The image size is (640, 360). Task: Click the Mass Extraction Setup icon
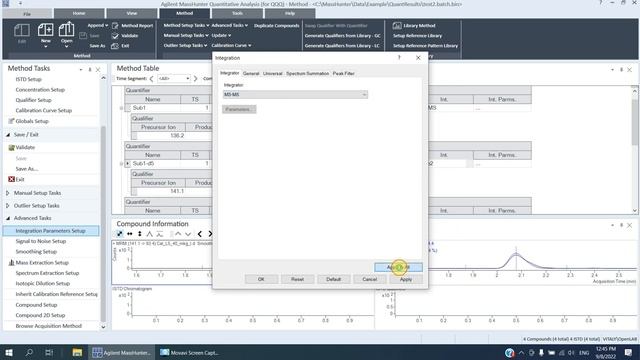pos(11,262)
